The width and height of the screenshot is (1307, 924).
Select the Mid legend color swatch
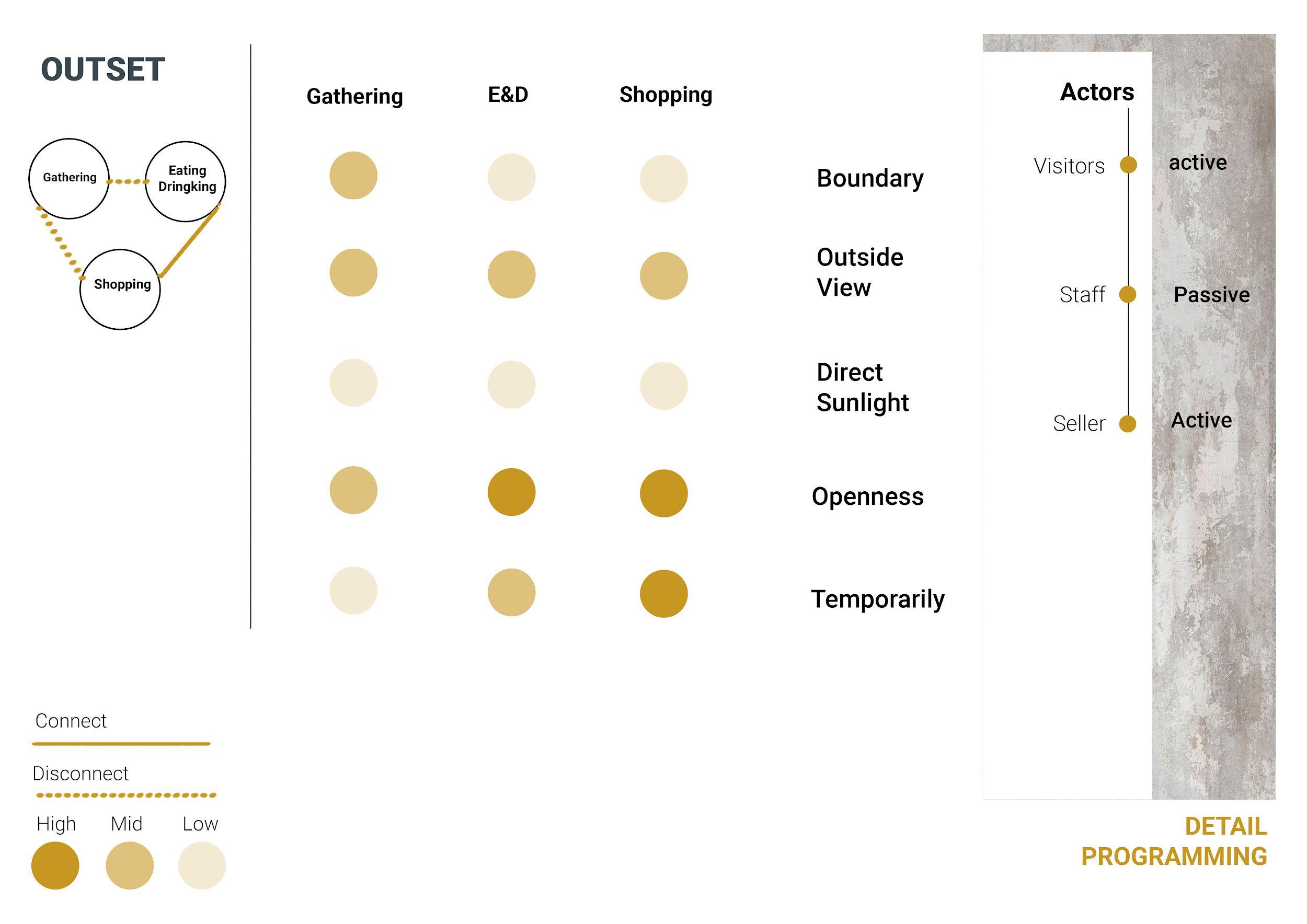pos(130,866)
